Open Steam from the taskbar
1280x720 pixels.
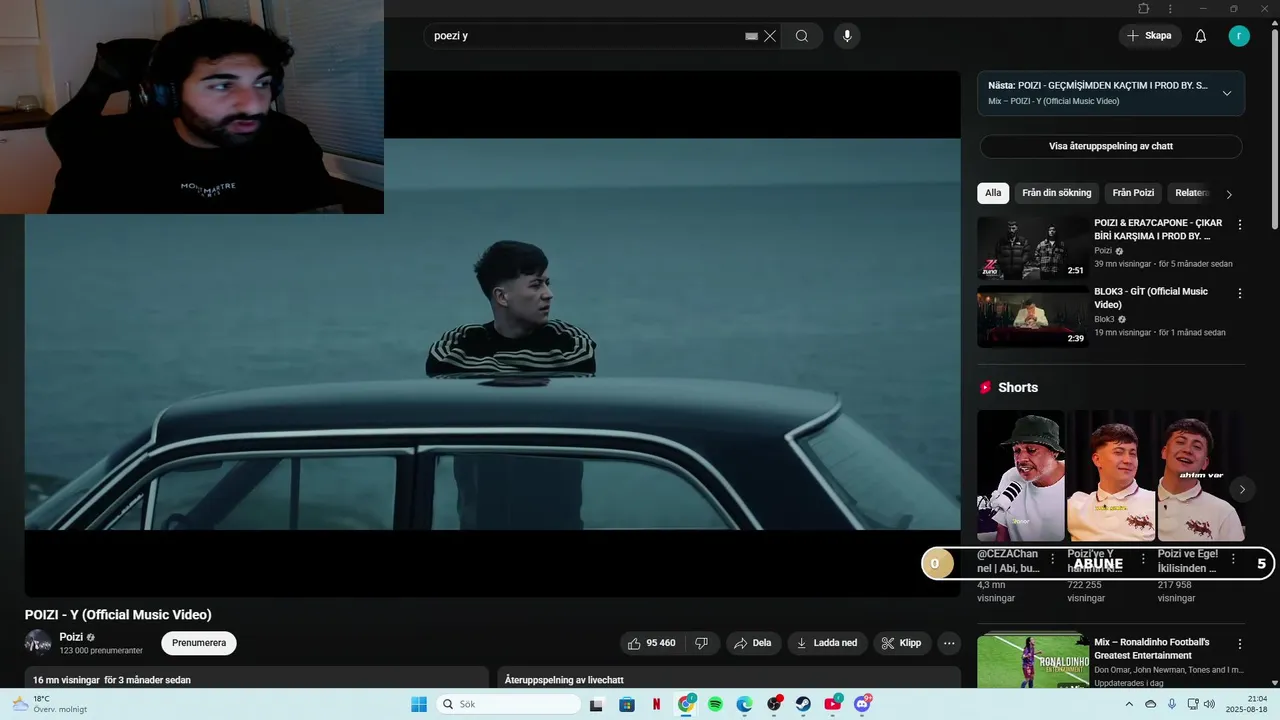coord(803,704)
